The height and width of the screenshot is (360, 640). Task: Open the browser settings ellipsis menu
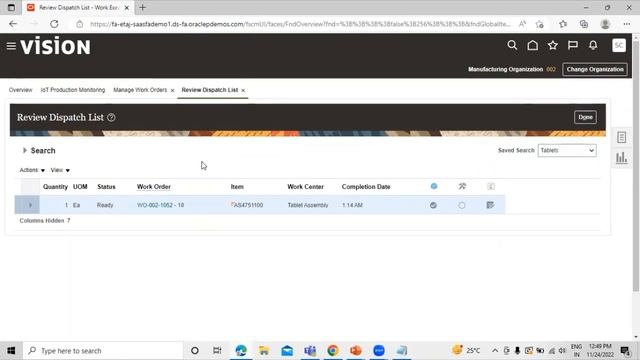click(627, 24)
